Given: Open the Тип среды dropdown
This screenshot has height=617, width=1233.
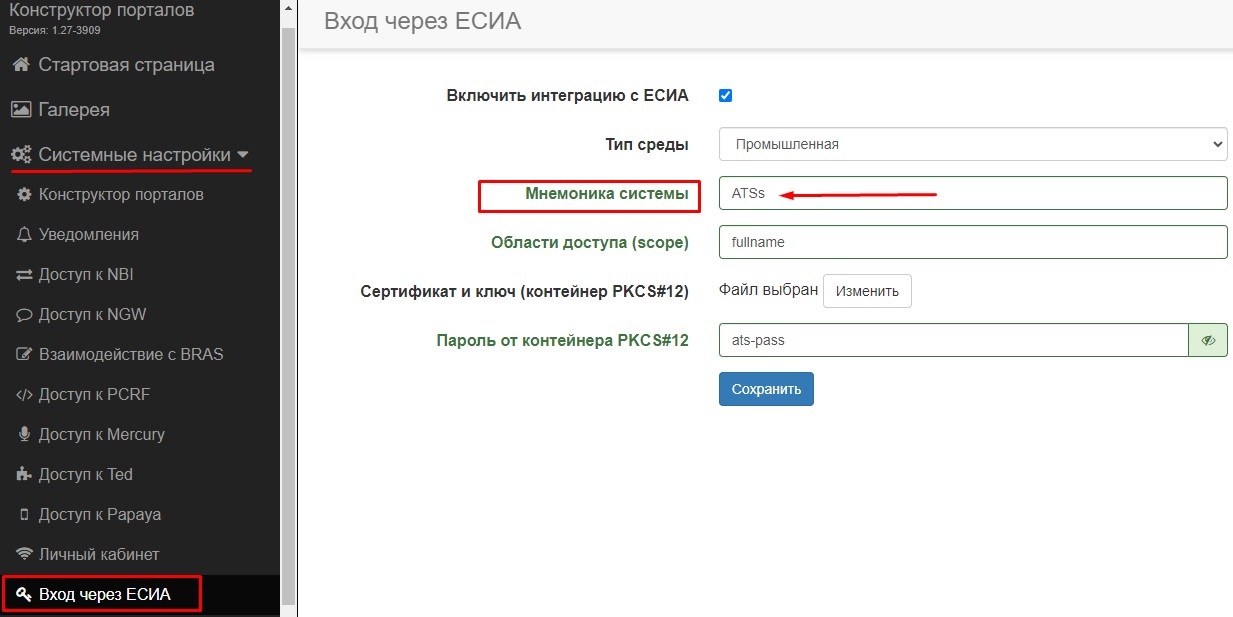Looking at the screenshot, I should click(972, 144).
